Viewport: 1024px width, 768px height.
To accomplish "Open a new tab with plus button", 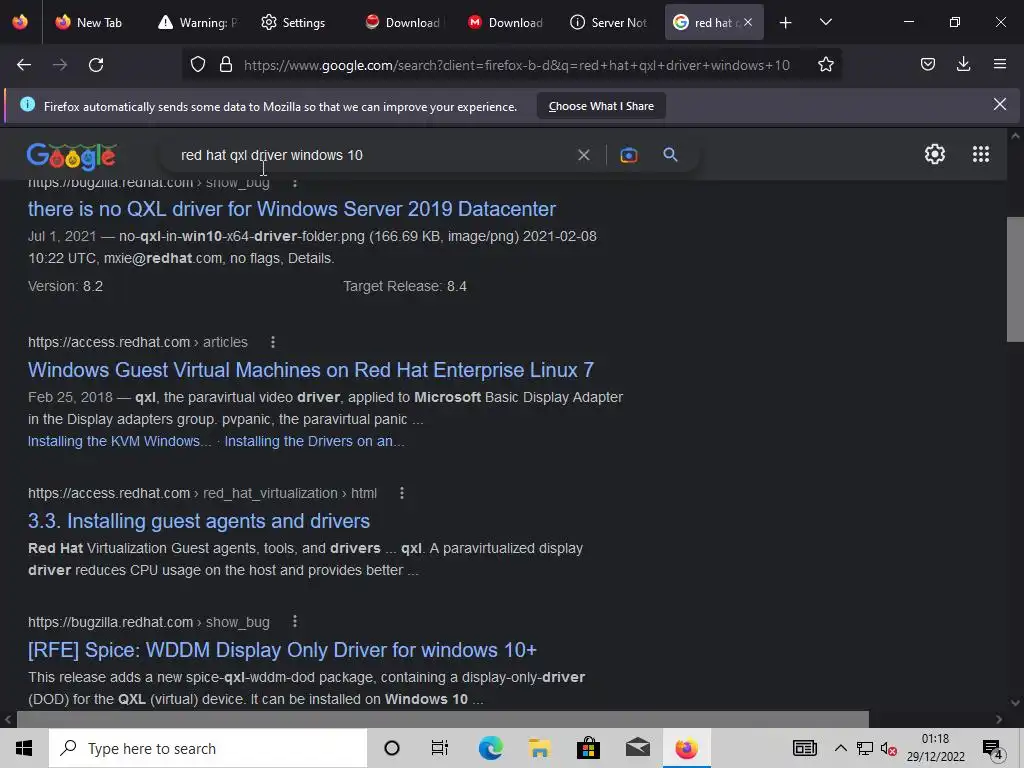I will click(x=786, y=23).
